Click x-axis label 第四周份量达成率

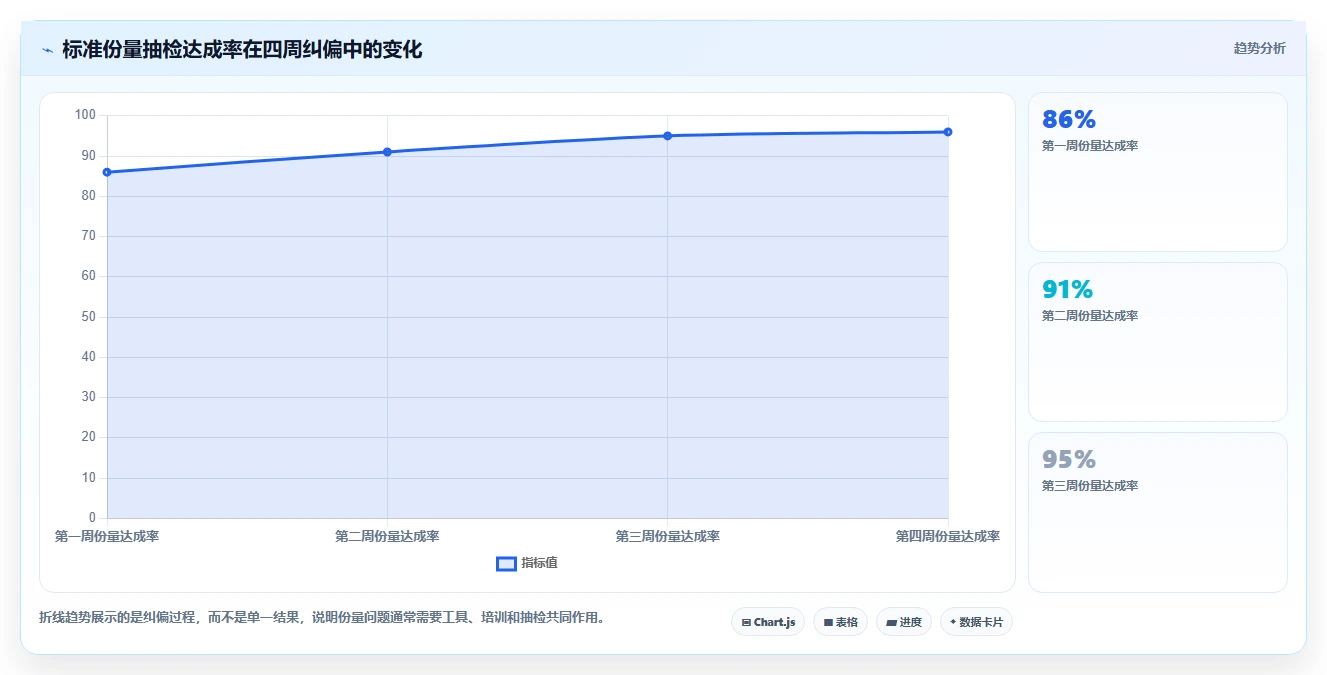point(948,536)
